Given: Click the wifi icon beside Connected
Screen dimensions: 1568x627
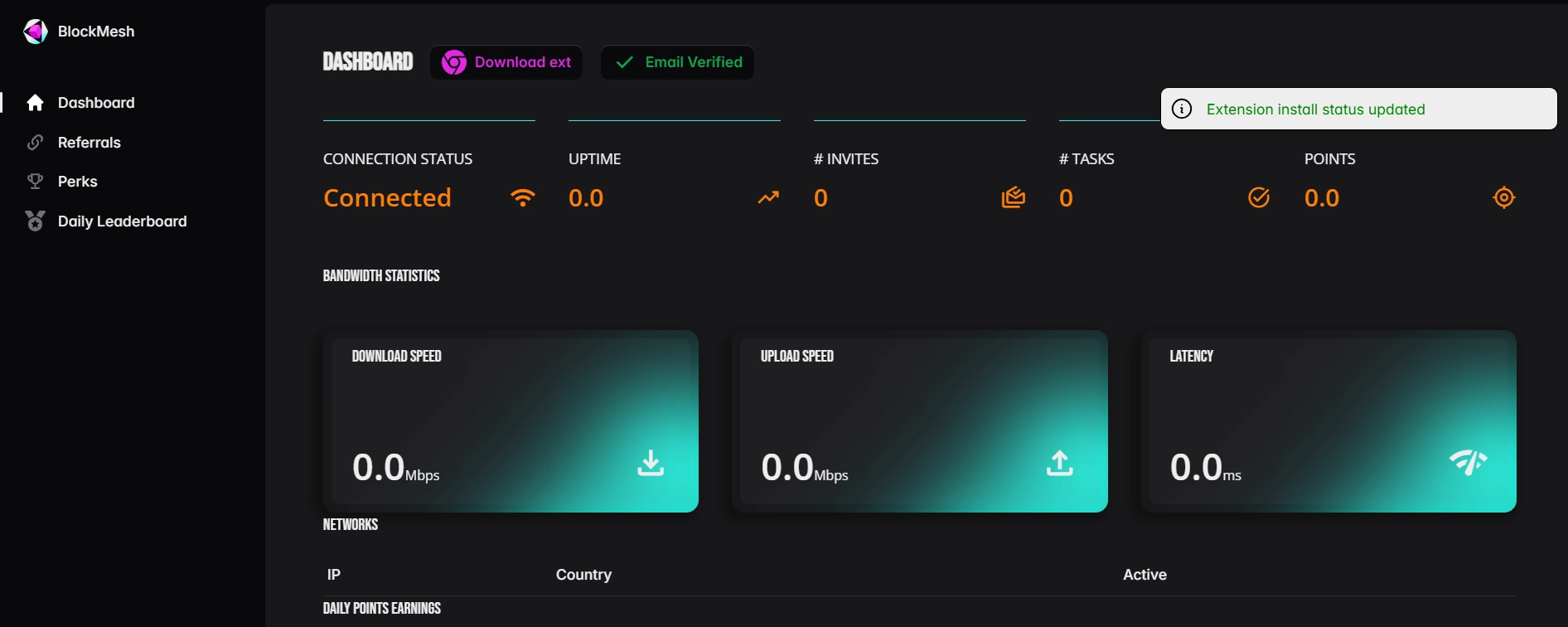Looking at the screenshot, I should coord(523,197).
